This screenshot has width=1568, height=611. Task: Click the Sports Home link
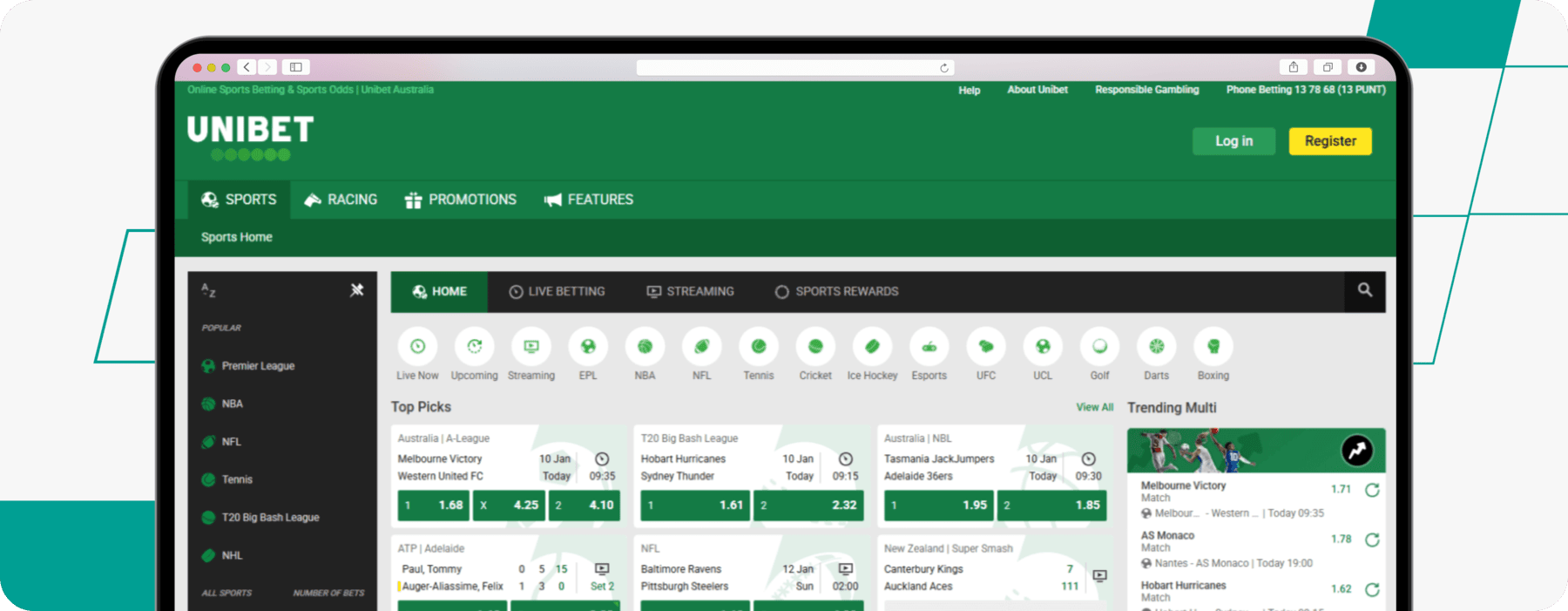237,237
